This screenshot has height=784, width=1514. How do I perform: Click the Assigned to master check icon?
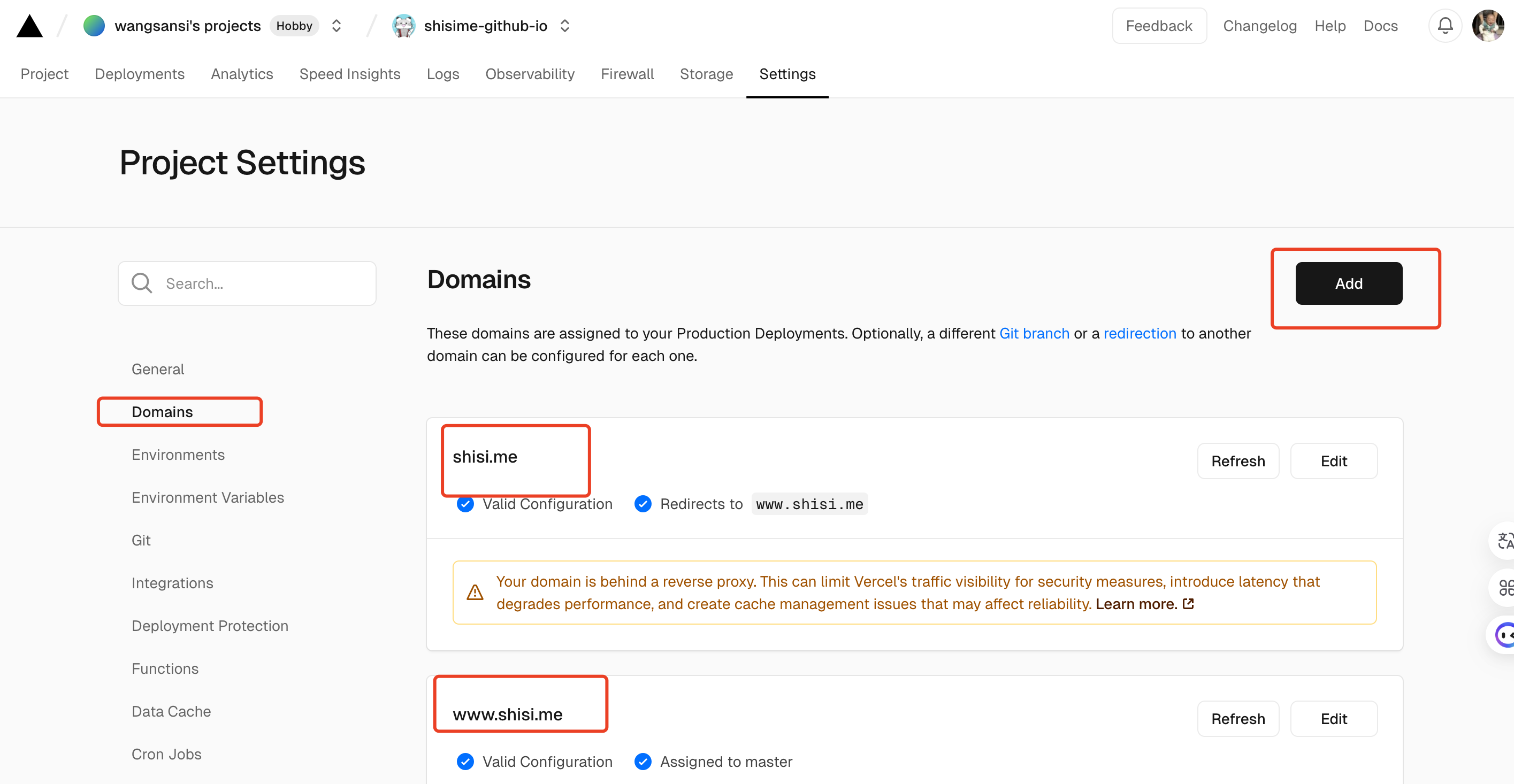643,761
